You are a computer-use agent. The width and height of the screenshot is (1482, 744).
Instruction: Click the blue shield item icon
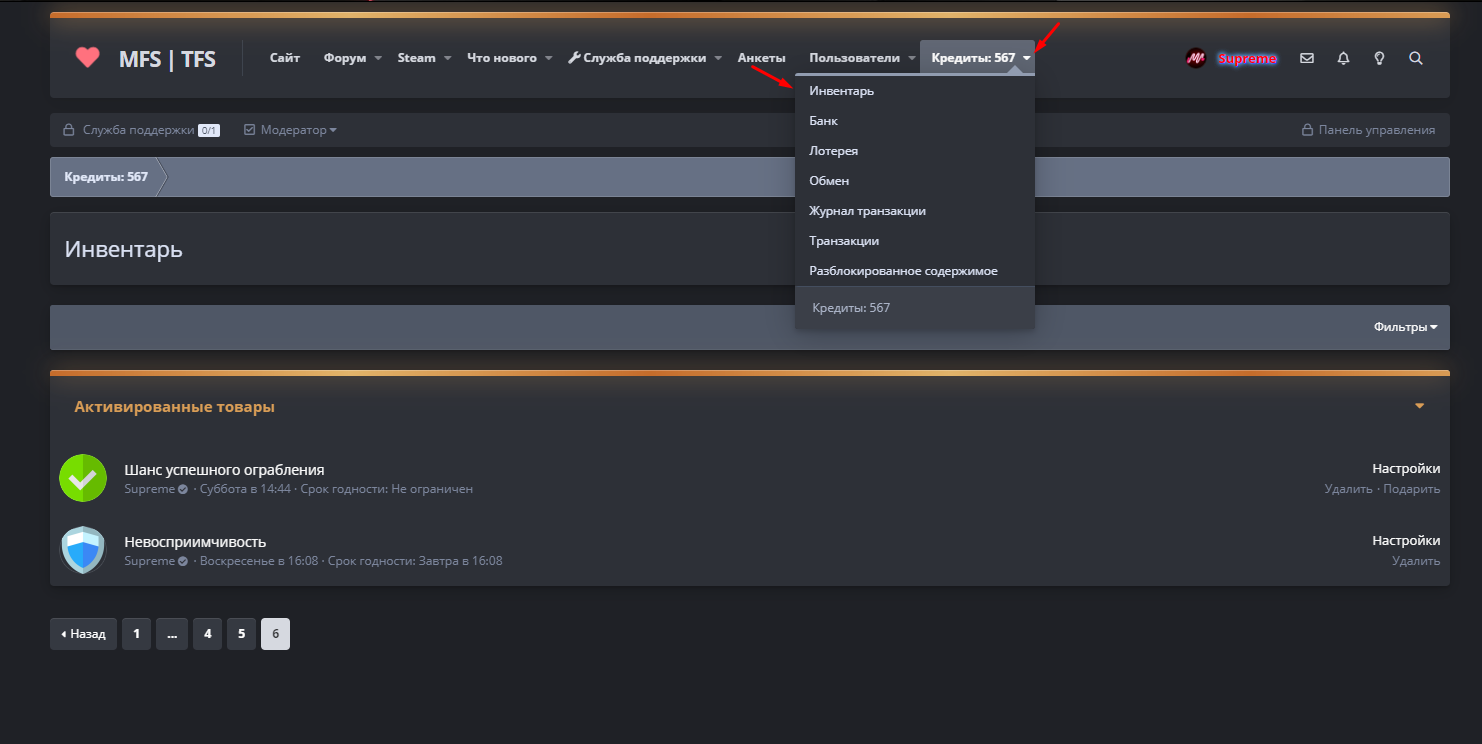(82, 550)
